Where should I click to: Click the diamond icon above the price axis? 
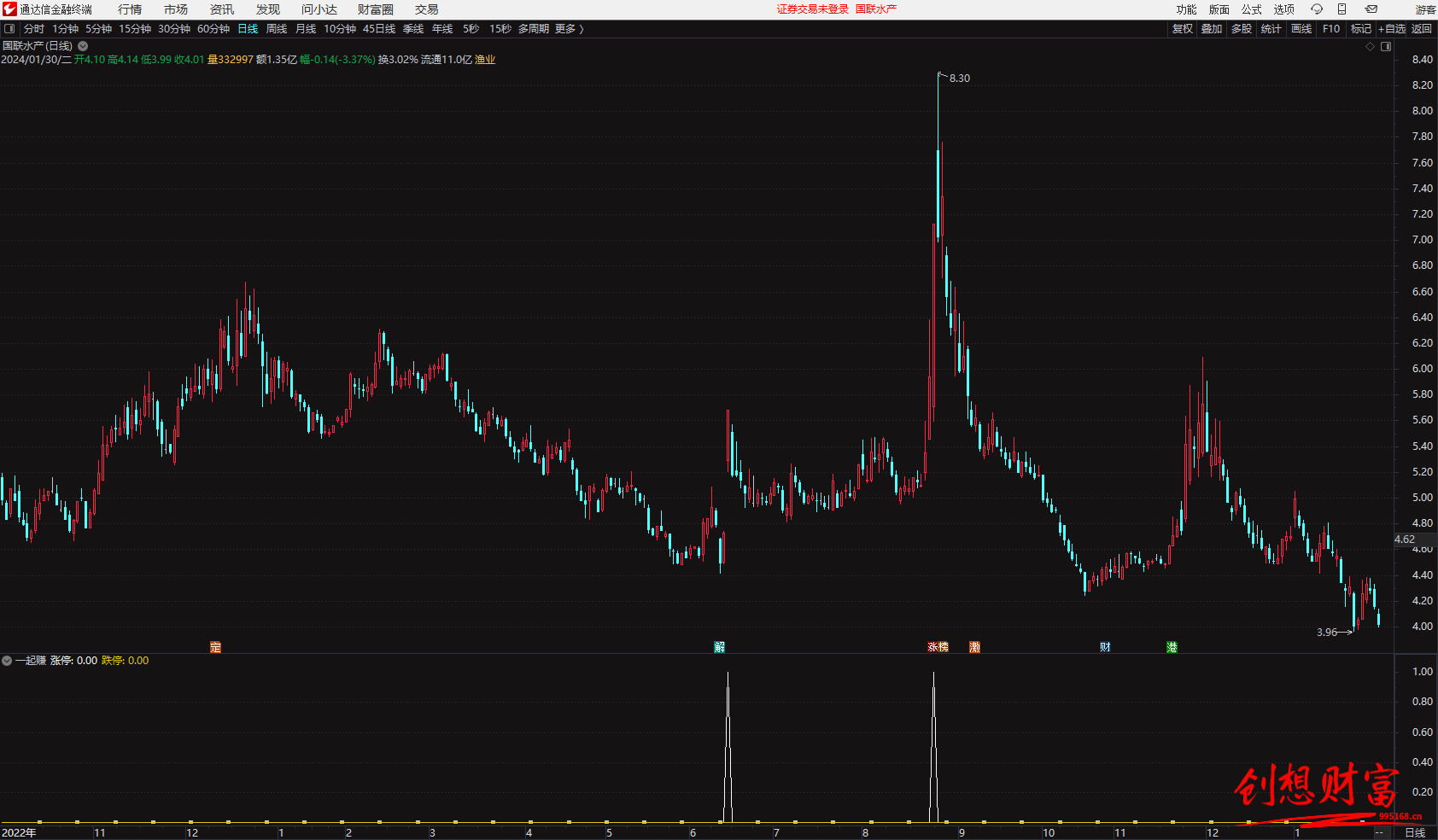click(1371, 46)
